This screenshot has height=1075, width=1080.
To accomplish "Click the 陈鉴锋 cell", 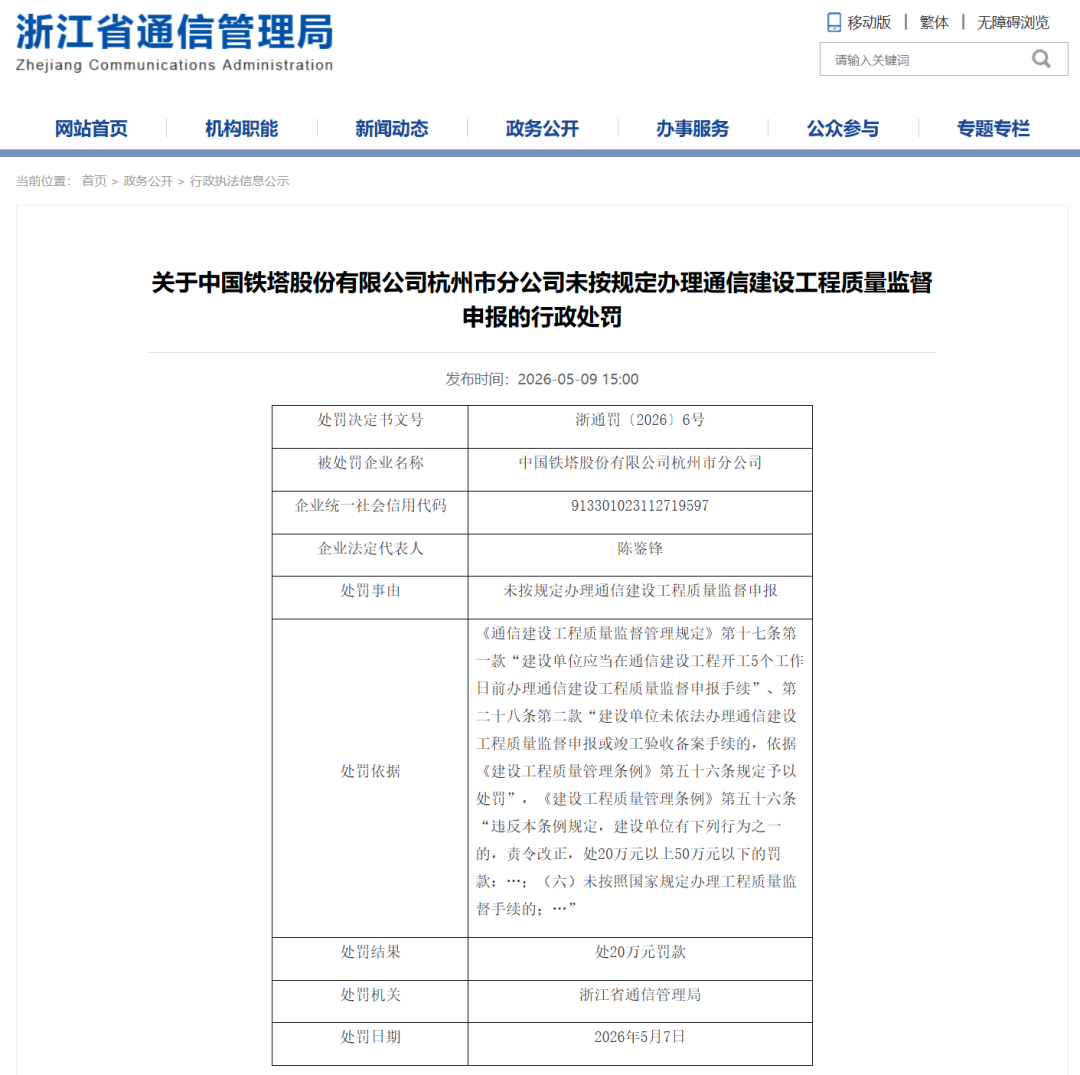I will click(x=640, y=555).
